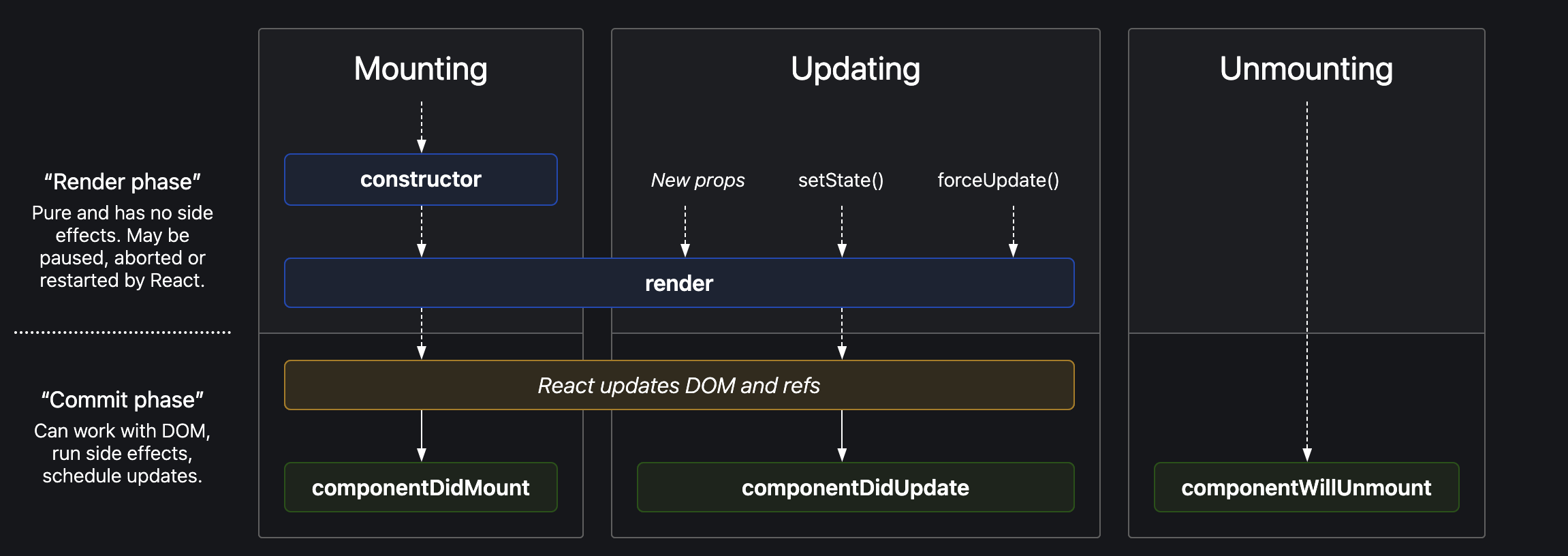The width and height of the screenshot is (1568, 556).
Task: Open the componentDidUpdate box
Action: [x=856, y=487]
